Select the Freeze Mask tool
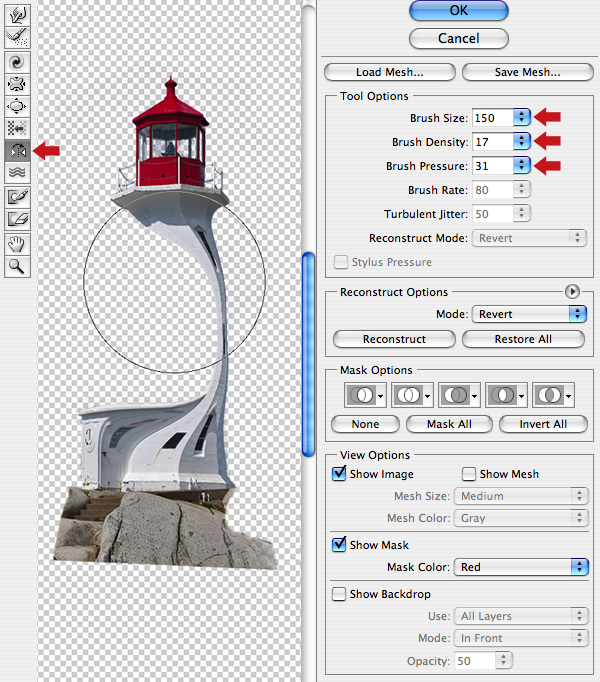 17,197
